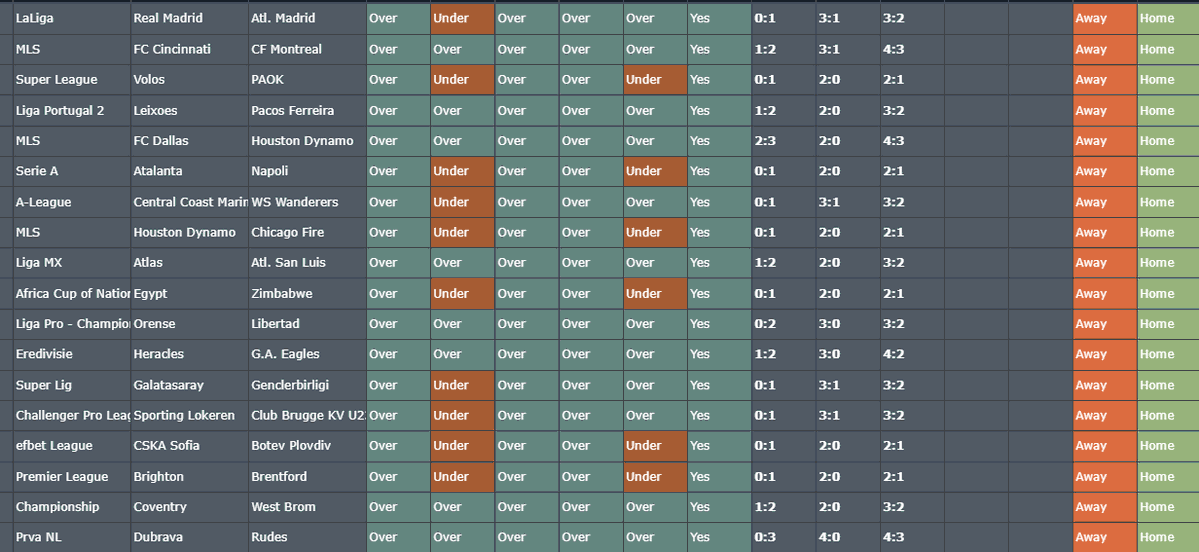Select the Botev Plovdiv cell
Viewport: 1199px width, 552px height.
307,446
